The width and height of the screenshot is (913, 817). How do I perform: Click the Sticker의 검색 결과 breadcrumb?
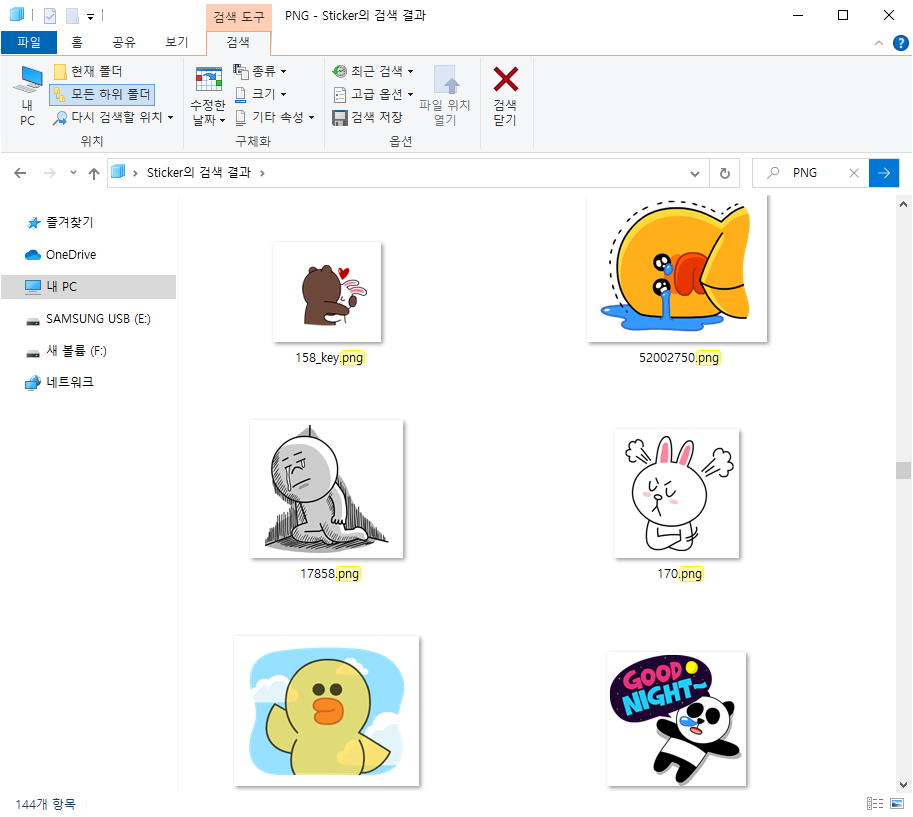click(x=199, y=173)
